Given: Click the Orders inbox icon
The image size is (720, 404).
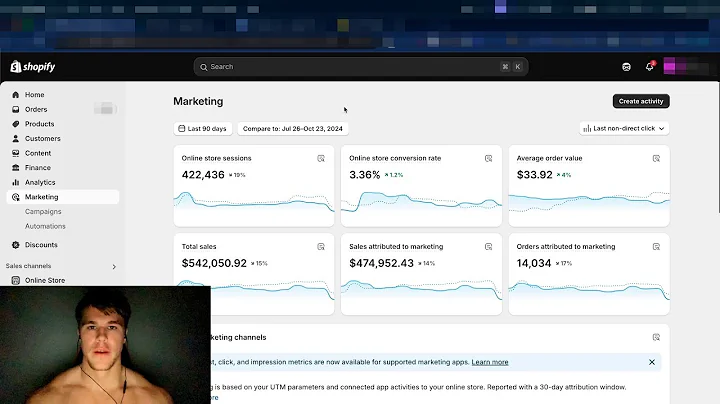Looking at the screenshot, I should tap(16, 109).
